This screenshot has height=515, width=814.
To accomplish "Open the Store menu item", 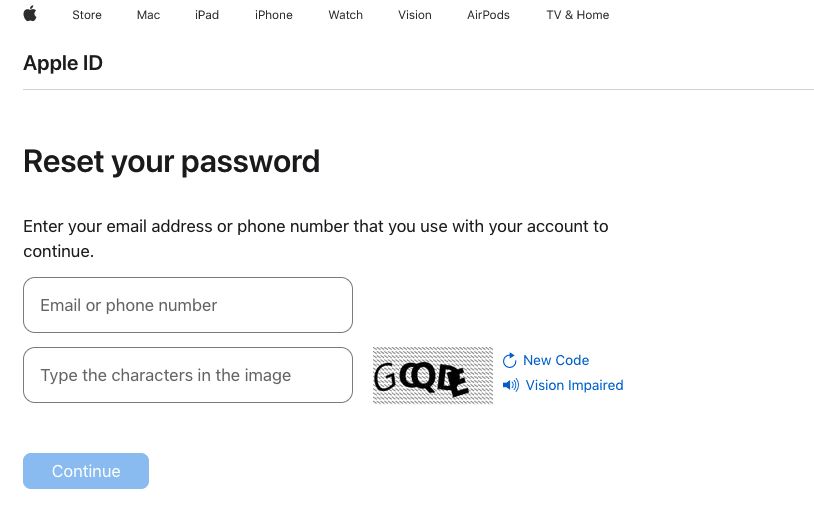I will pos(86,15).
